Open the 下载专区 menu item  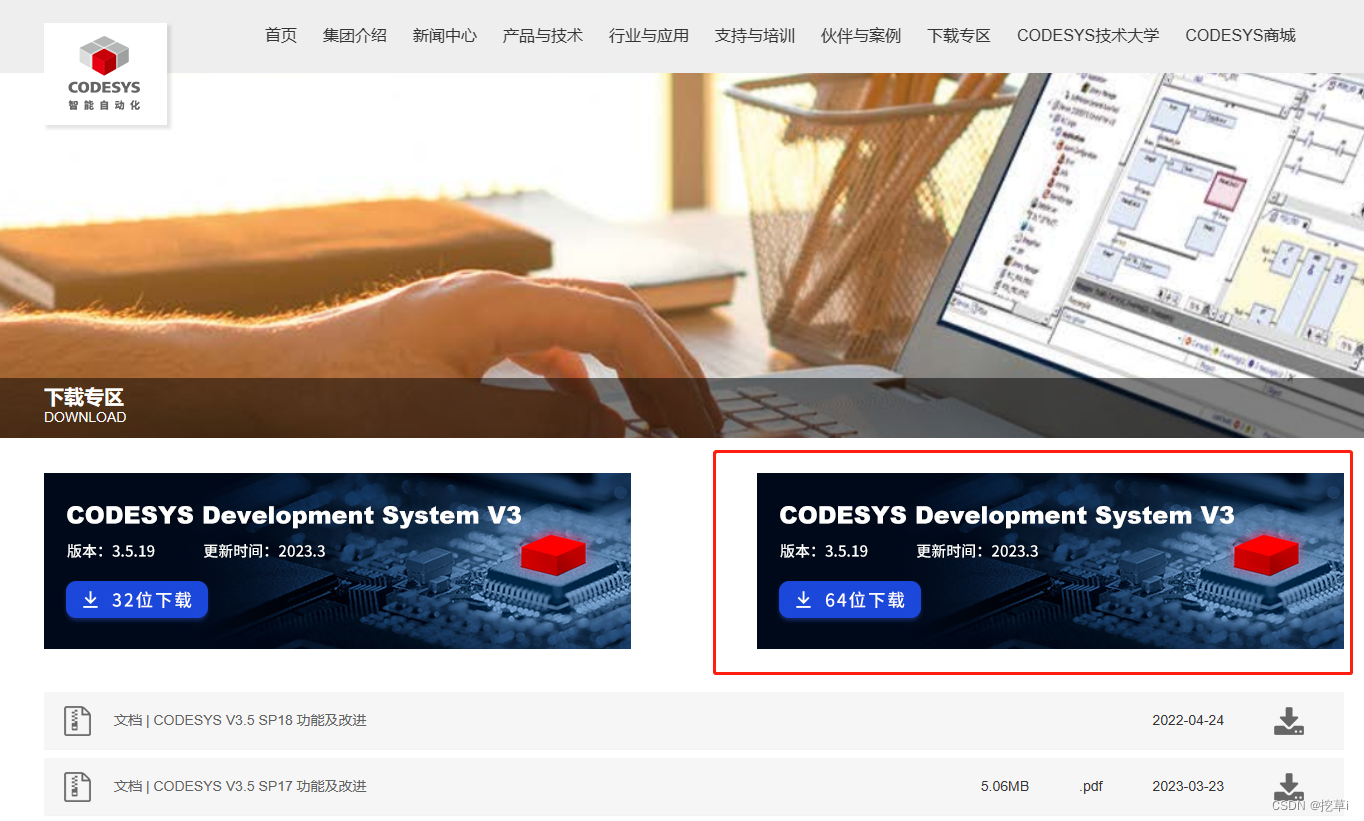pos(958,35)
